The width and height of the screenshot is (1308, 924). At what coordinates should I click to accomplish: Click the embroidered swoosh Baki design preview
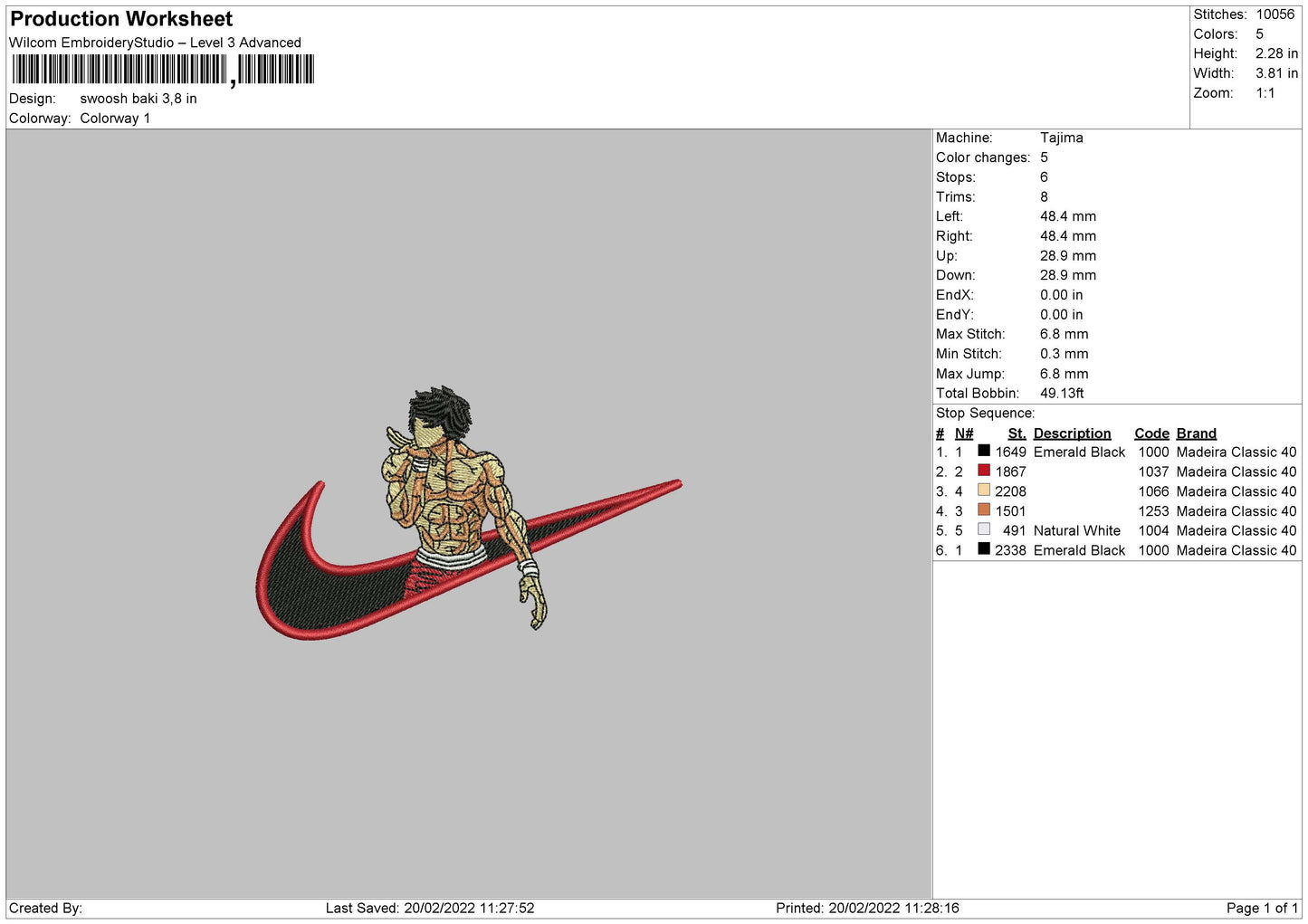coord(468,513)
